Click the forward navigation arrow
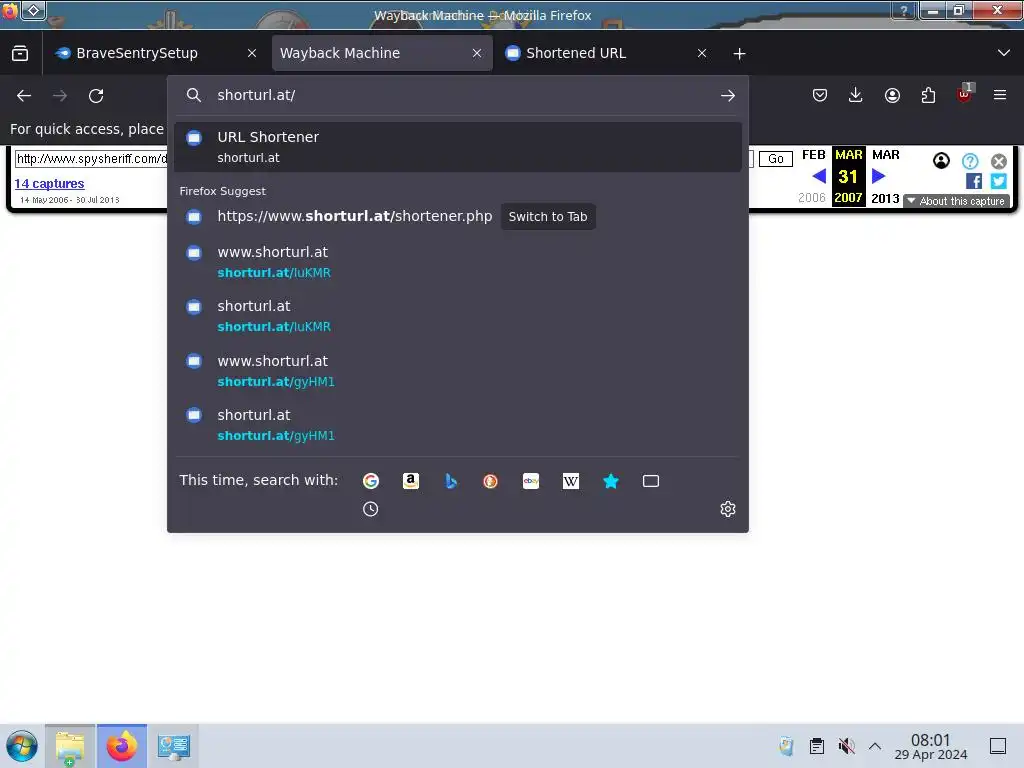The image size is (1024, 768). point(60,95)
